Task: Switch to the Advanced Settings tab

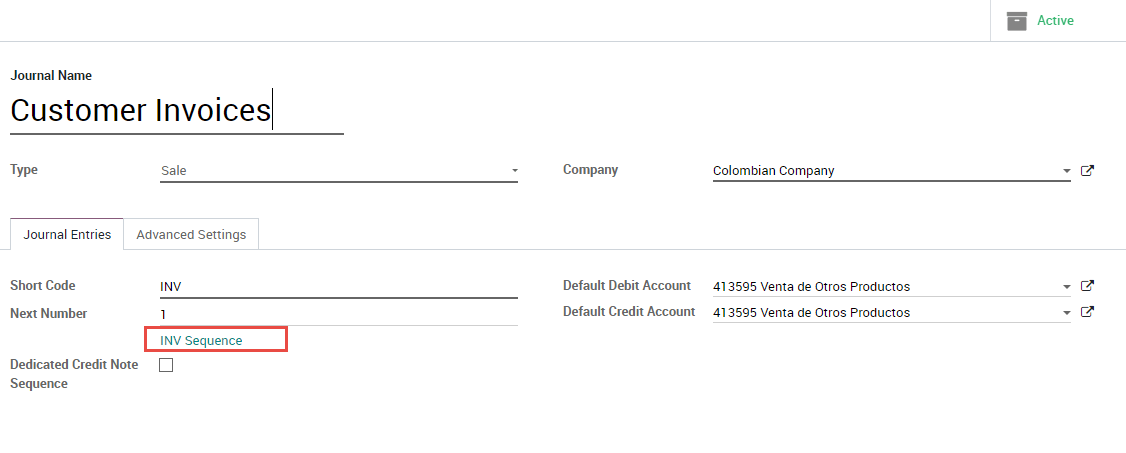Action: tap(191, 235)
